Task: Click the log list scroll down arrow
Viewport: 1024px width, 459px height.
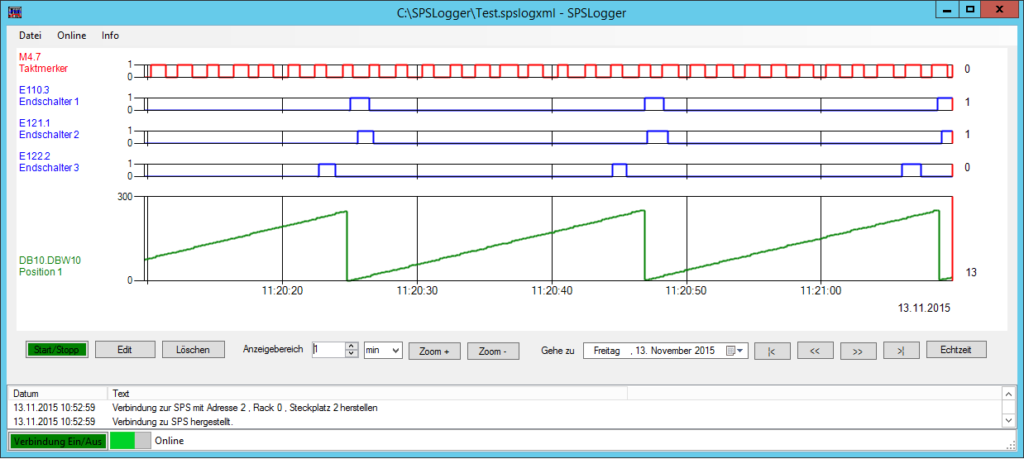Action: coord(1008,420)
